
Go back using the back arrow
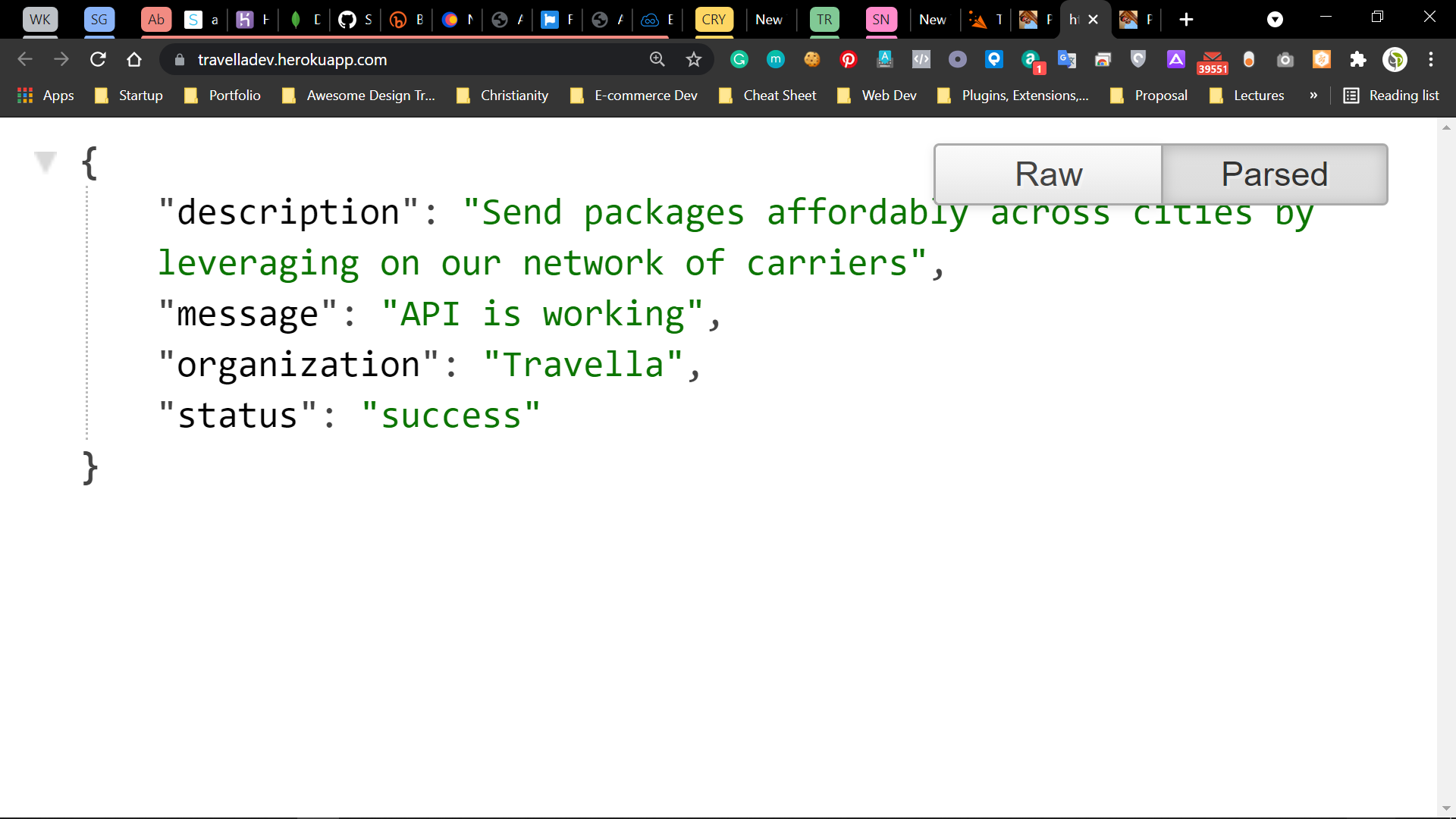(x=25, y=59)
